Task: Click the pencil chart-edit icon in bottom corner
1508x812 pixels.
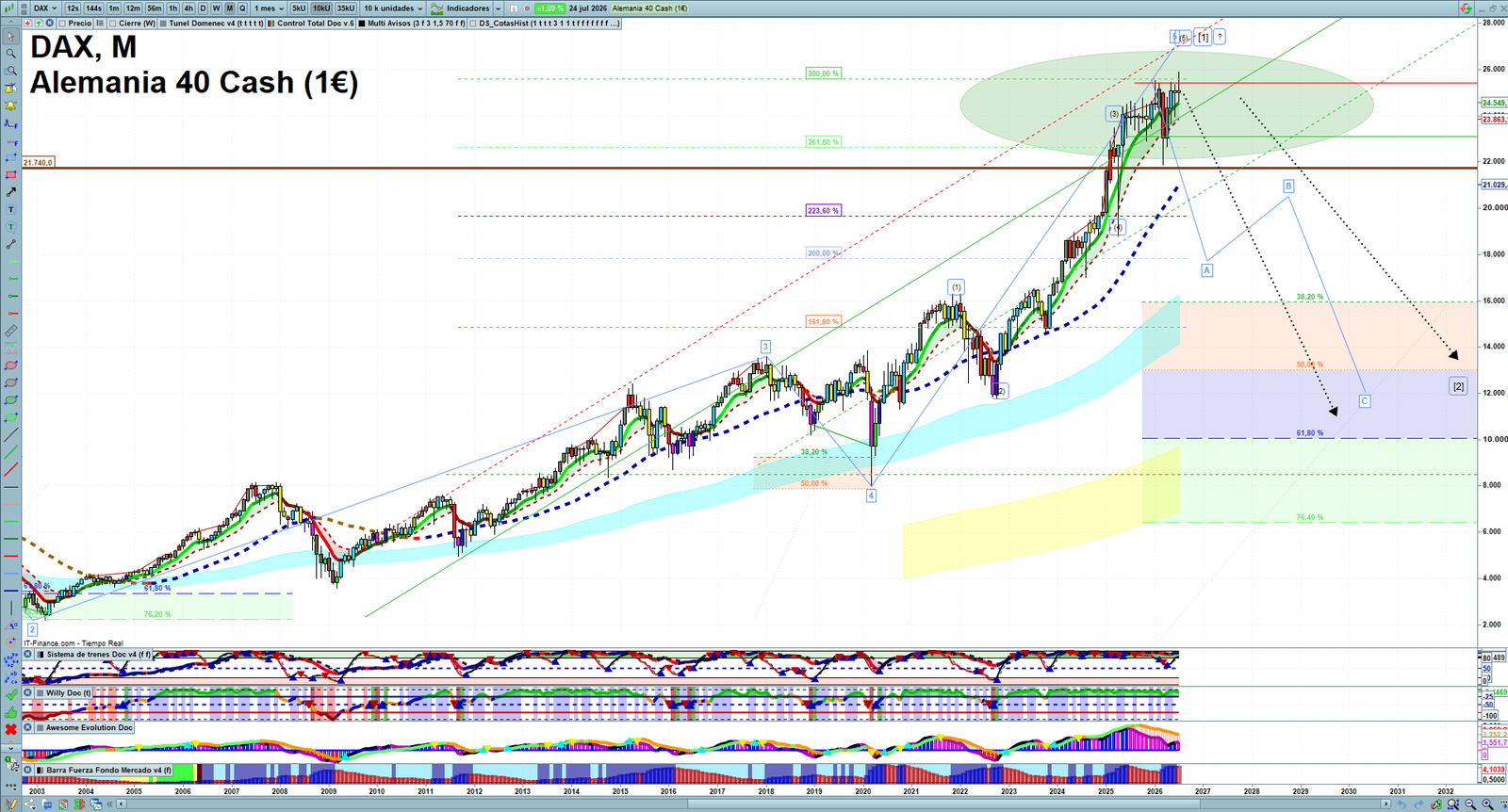Action: pyautogui.click(x=10, y=804)
